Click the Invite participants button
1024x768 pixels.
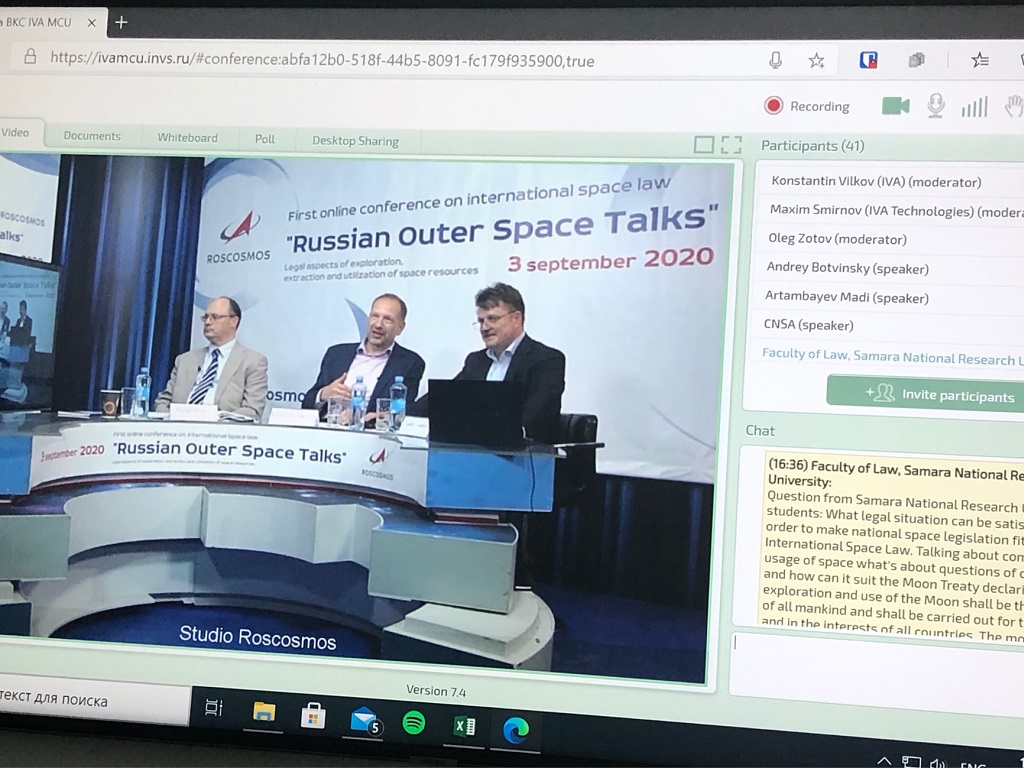(926, 394)
